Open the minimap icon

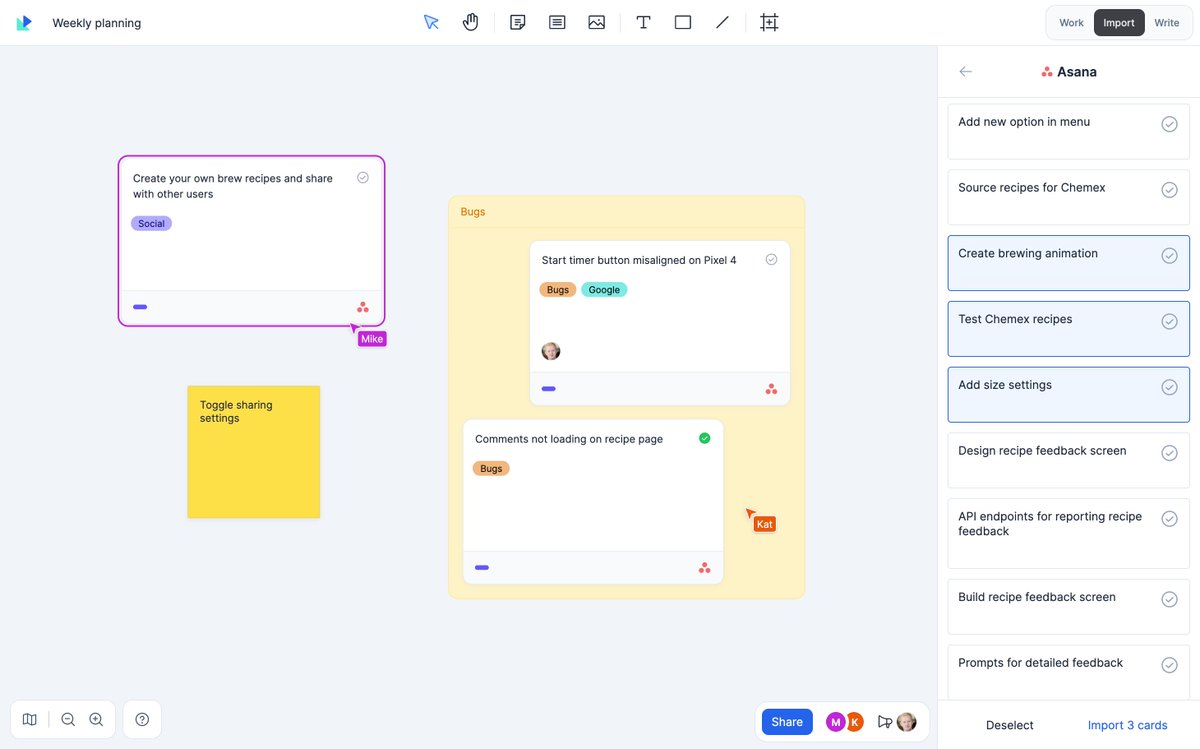[x=30, y=719]
